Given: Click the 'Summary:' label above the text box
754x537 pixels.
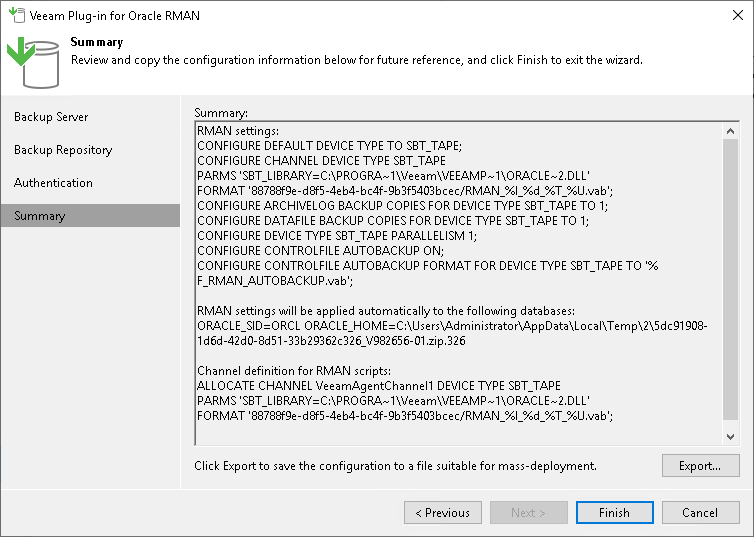Looking at the screenshot, I should click(x=221, y=113).
